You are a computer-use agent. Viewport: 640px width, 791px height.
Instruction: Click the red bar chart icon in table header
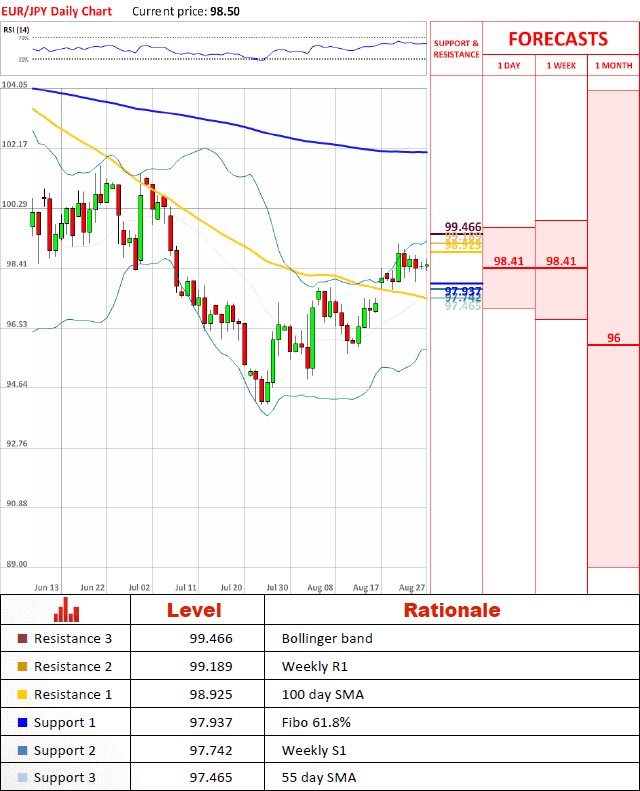pos(66,610)
